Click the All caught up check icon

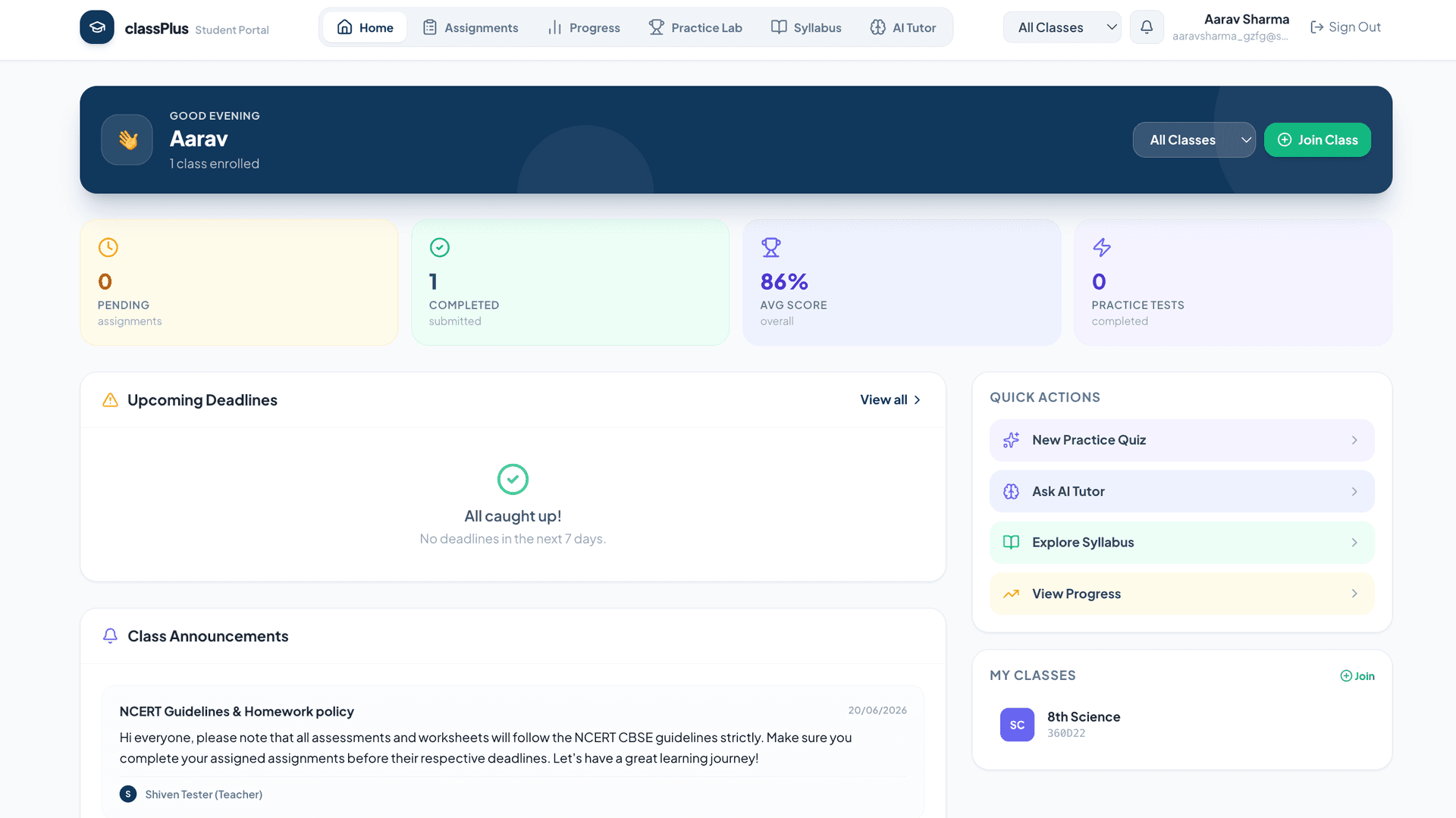(x=513, y=479)
